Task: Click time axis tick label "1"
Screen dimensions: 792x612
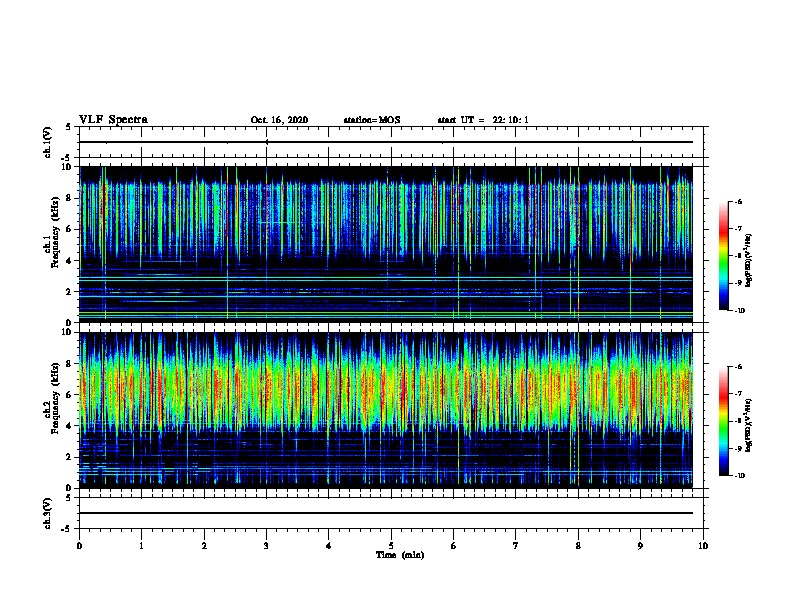Action: click(141, 546)
